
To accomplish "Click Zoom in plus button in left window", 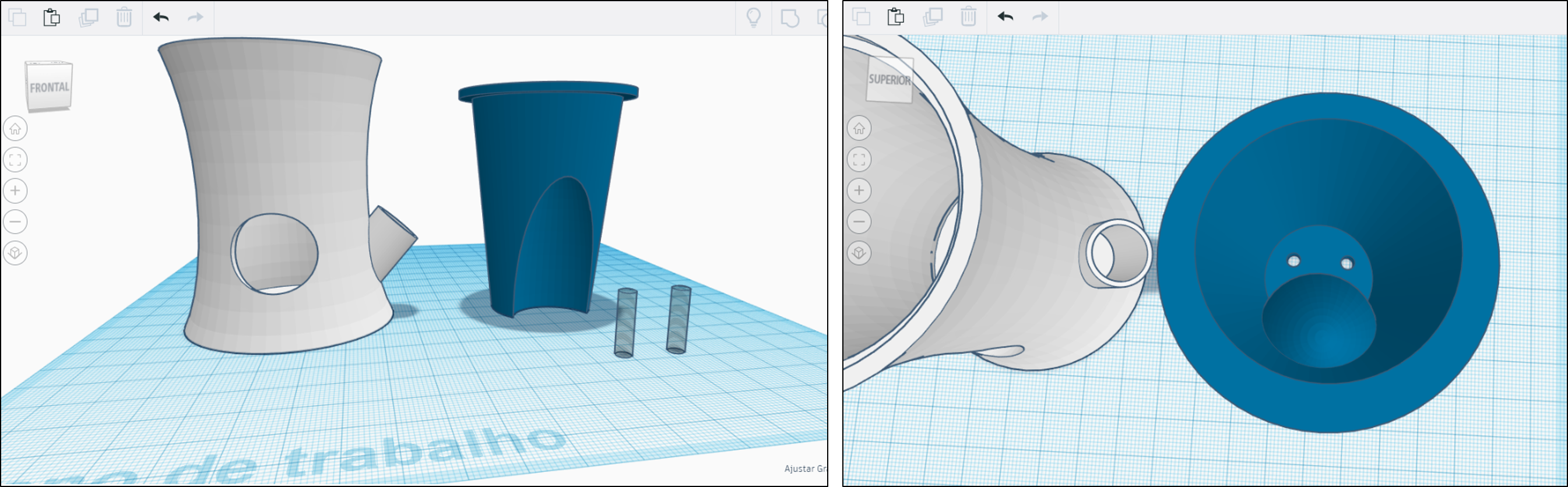I will click(x=15, y=191).
